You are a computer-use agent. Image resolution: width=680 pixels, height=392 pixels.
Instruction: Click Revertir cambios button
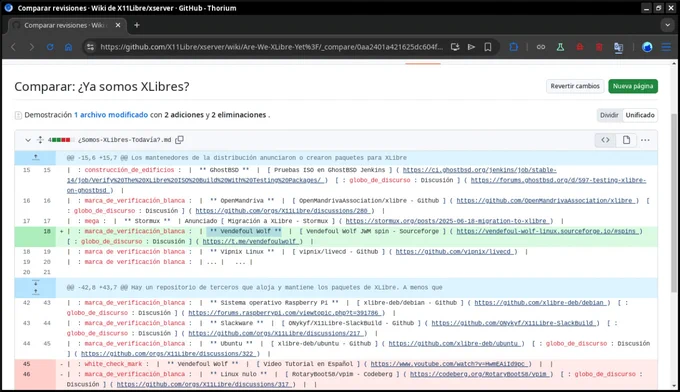pos(575,86)
